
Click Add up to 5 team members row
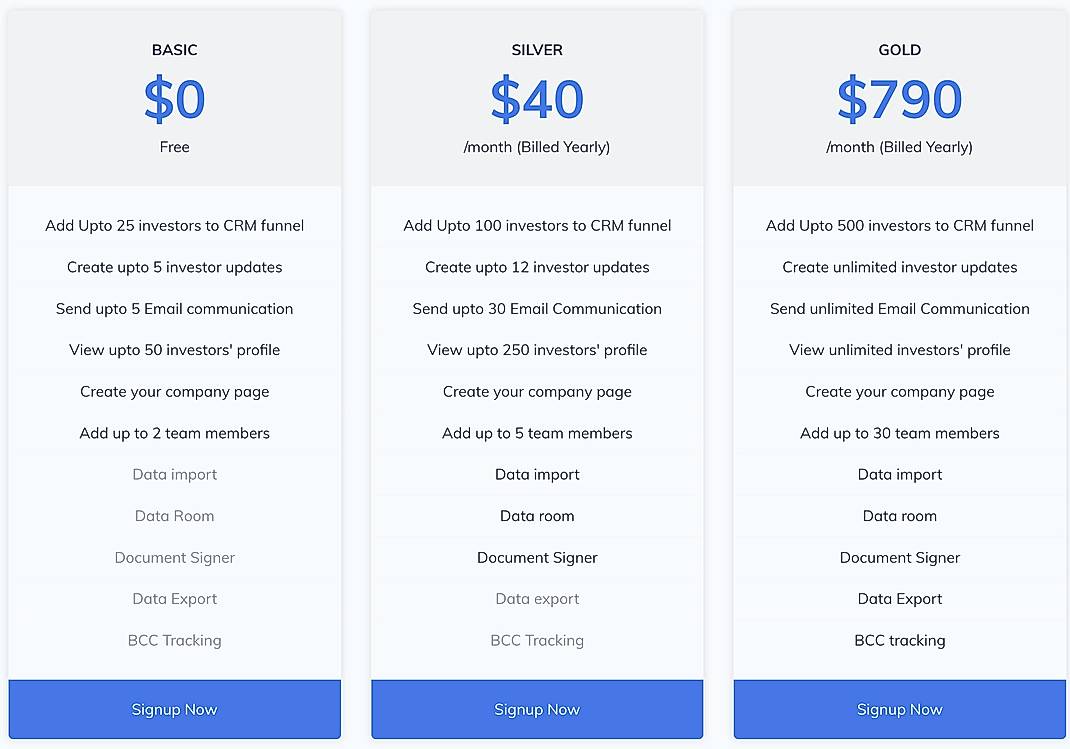(537, 433)
